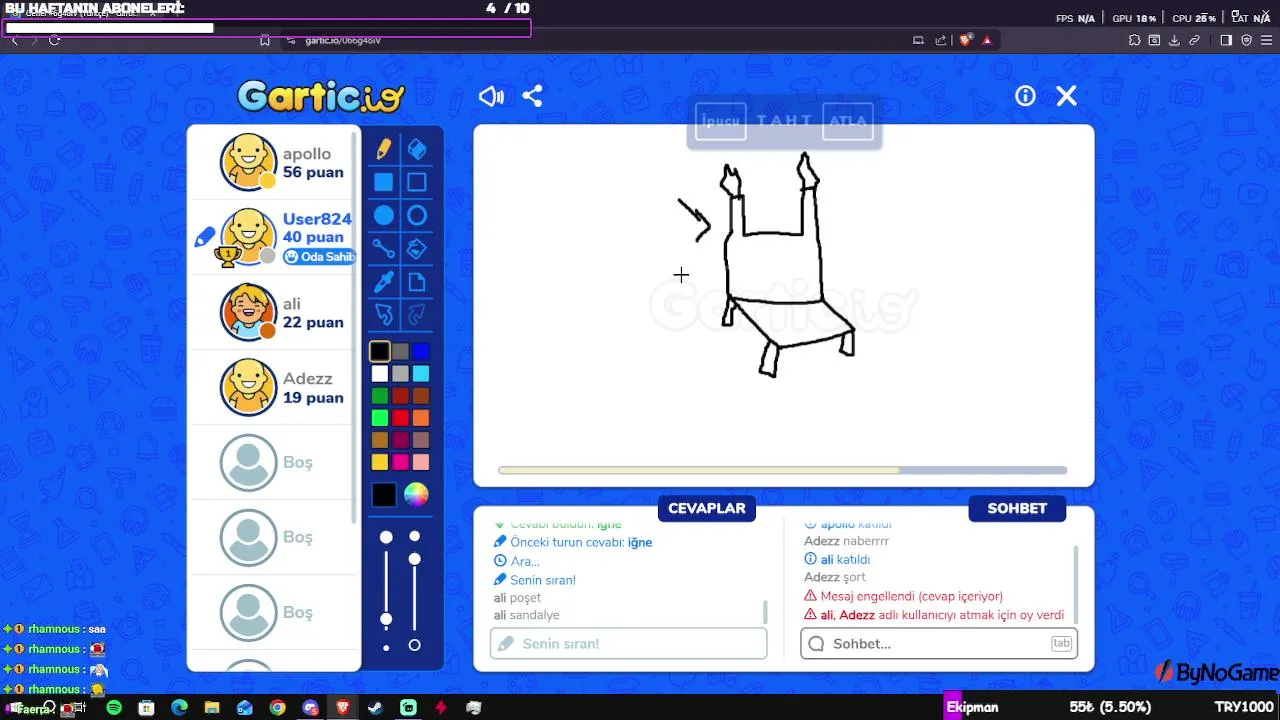Share the Gartic room link
1280x720 pixels.
(x=532, y=96)
